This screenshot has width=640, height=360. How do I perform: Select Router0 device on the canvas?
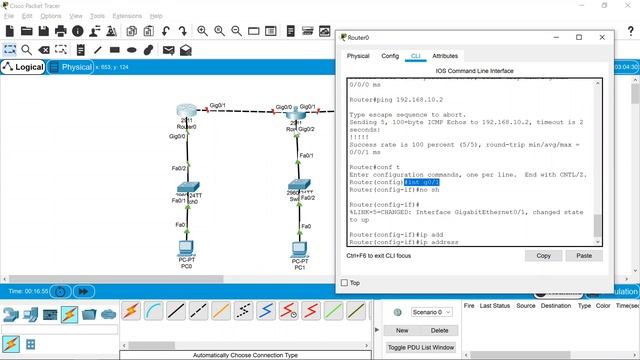(187, 111)
